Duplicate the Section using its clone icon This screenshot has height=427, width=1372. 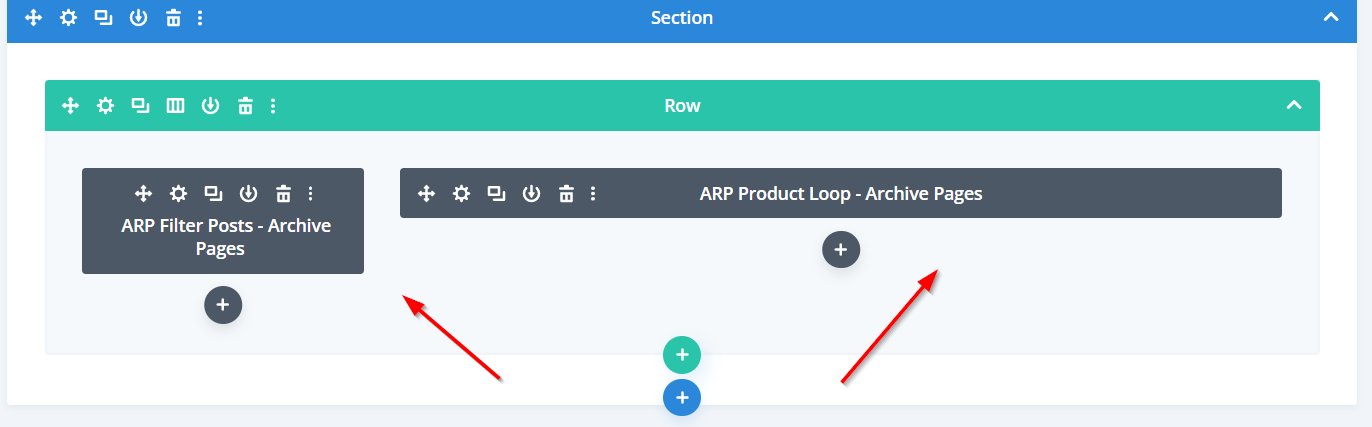pos(103,18)
